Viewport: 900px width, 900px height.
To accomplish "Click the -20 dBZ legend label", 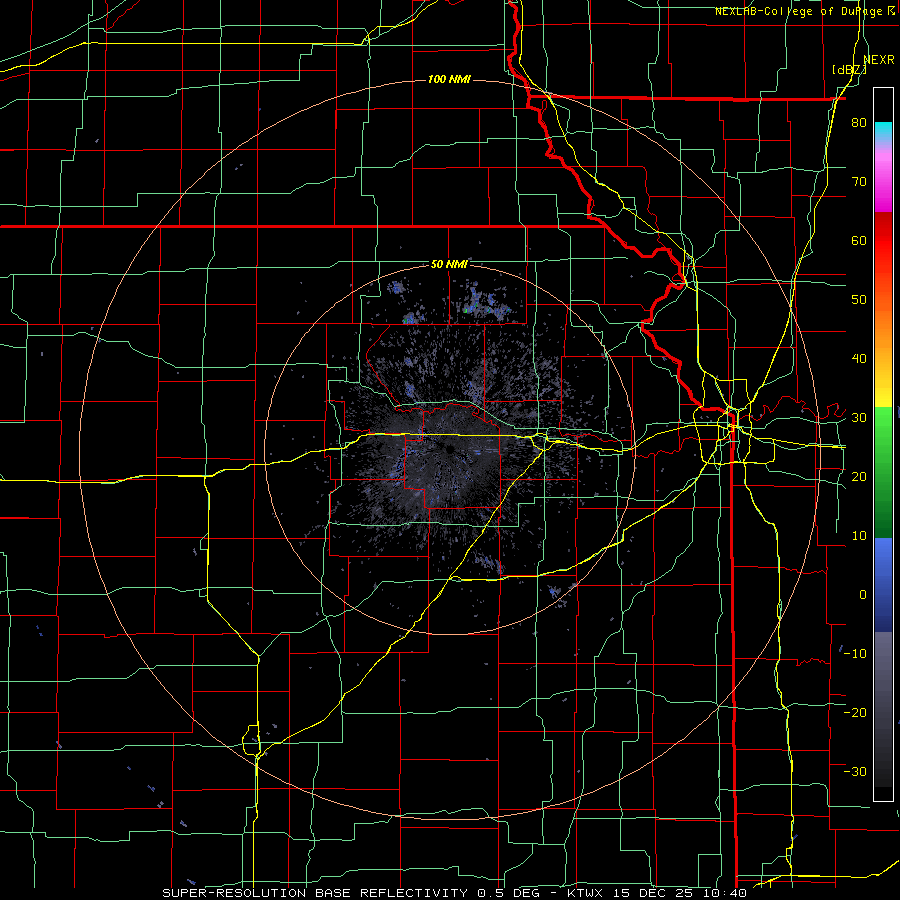I will point(855,712).
